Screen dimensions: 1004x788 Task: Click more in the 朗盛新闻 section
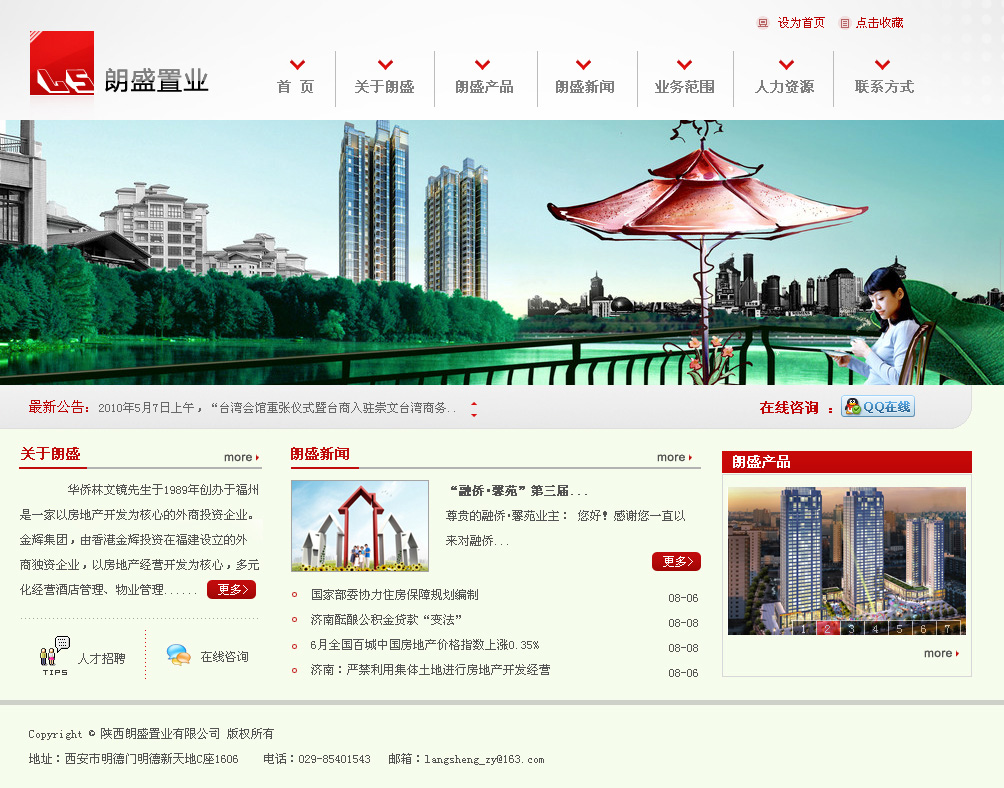click(674, 457)
